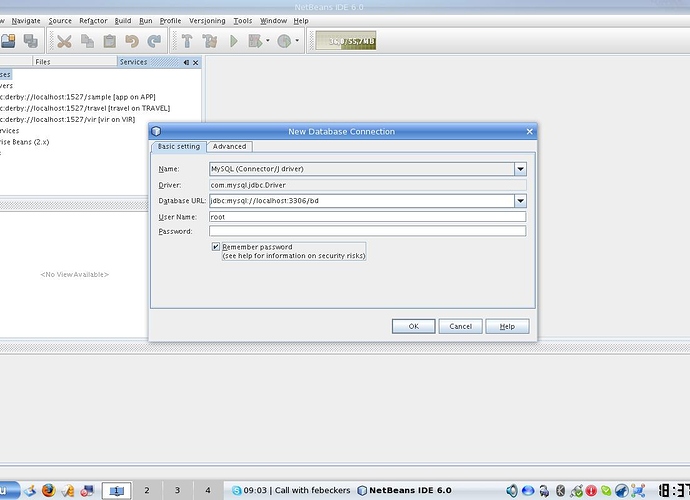Click the Debug Main Project icon
The height and width of the screenshot is (500, 690).
[255, 41]
